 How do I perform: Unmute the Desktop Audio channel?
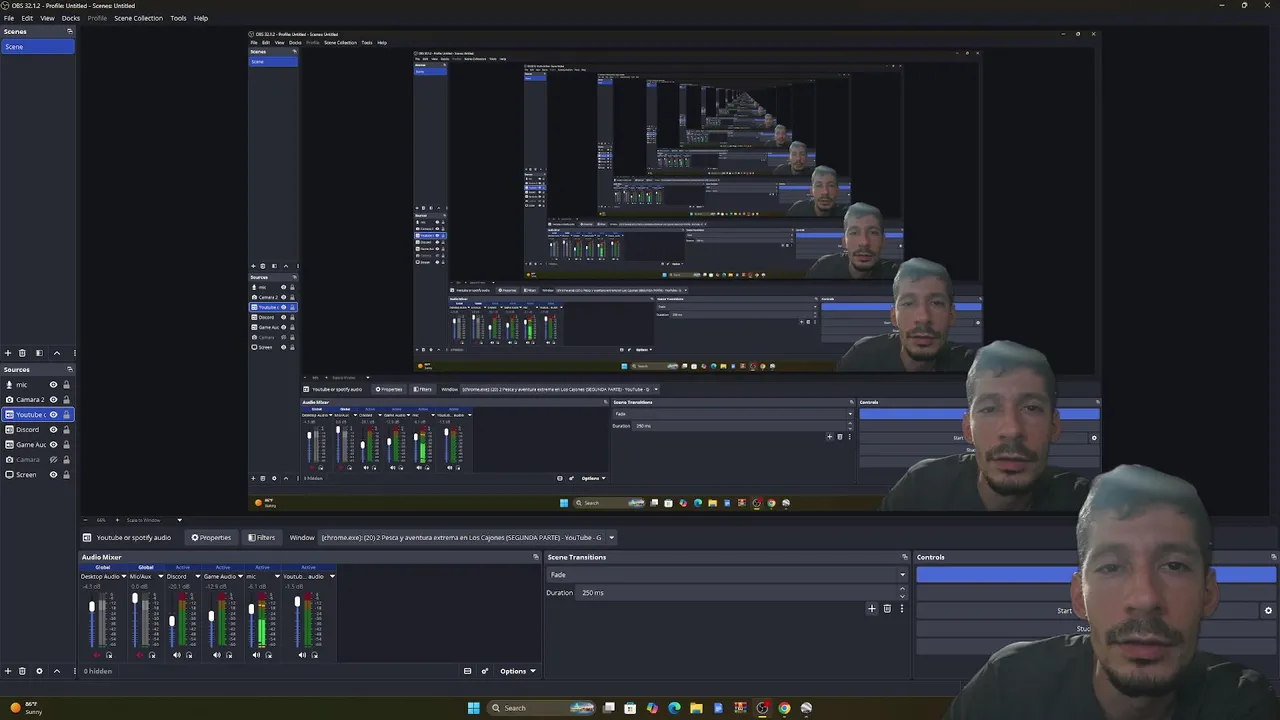pyautogui.click(x=97, y=655)
